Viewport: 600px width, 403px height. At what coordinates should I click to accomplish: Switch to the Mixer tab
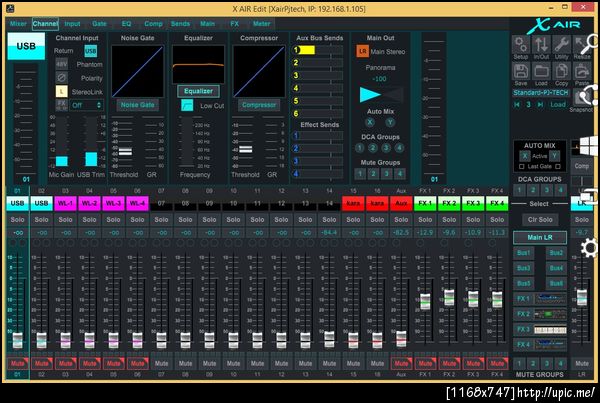click(x=18, y=24)
